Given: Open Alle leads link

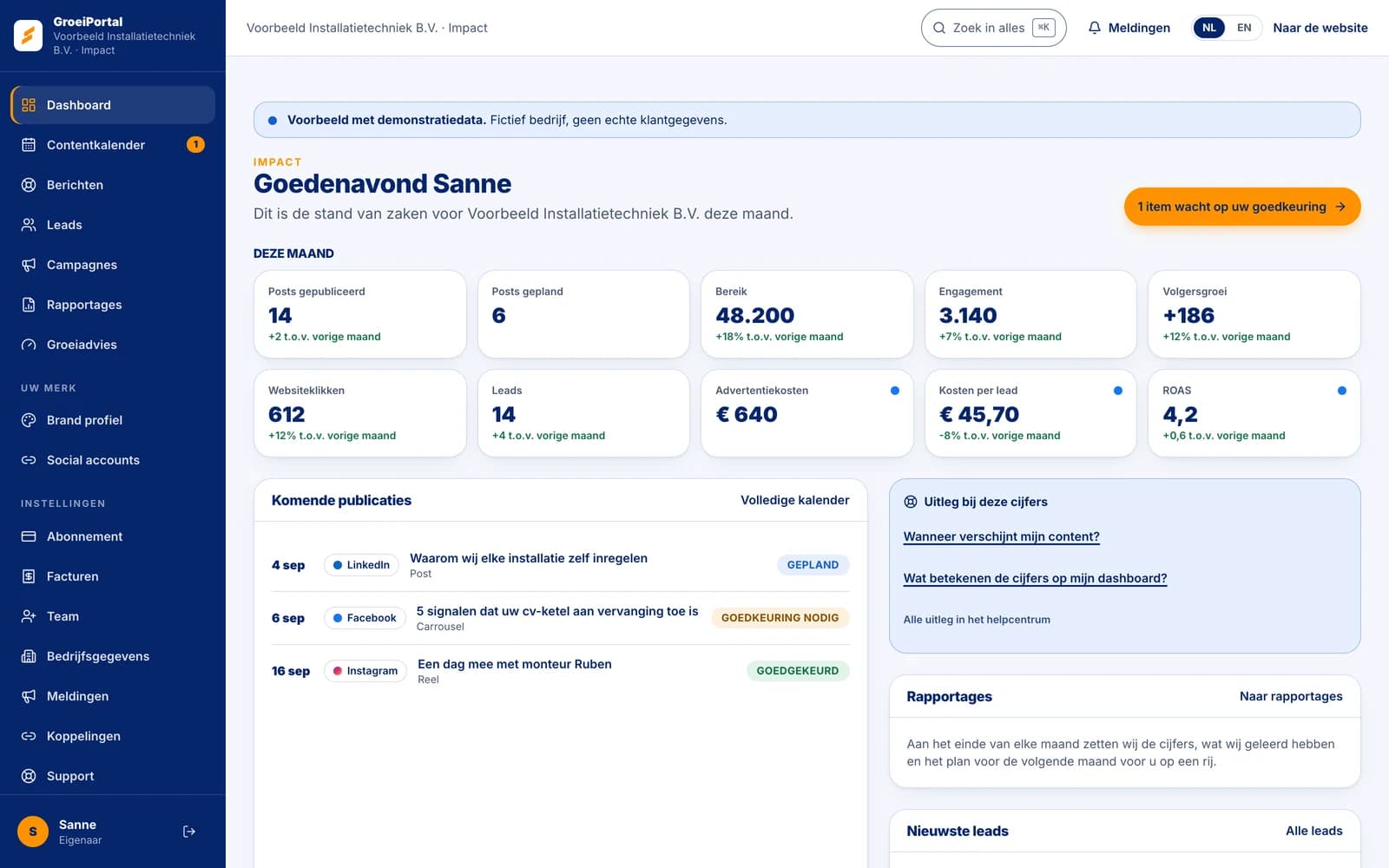Looking at the screenshot, I should [x=1313, y=831].
